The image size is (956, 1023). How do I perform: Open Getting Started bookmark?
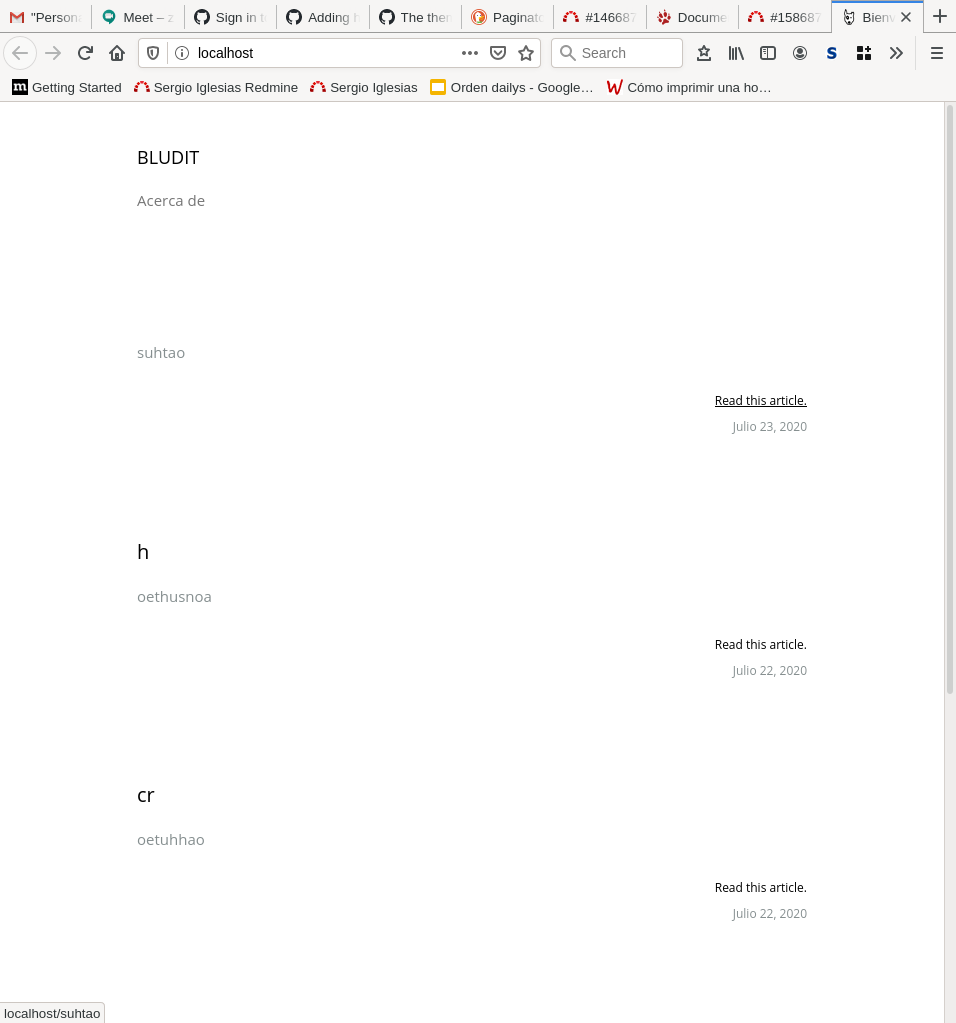point(67,87)
